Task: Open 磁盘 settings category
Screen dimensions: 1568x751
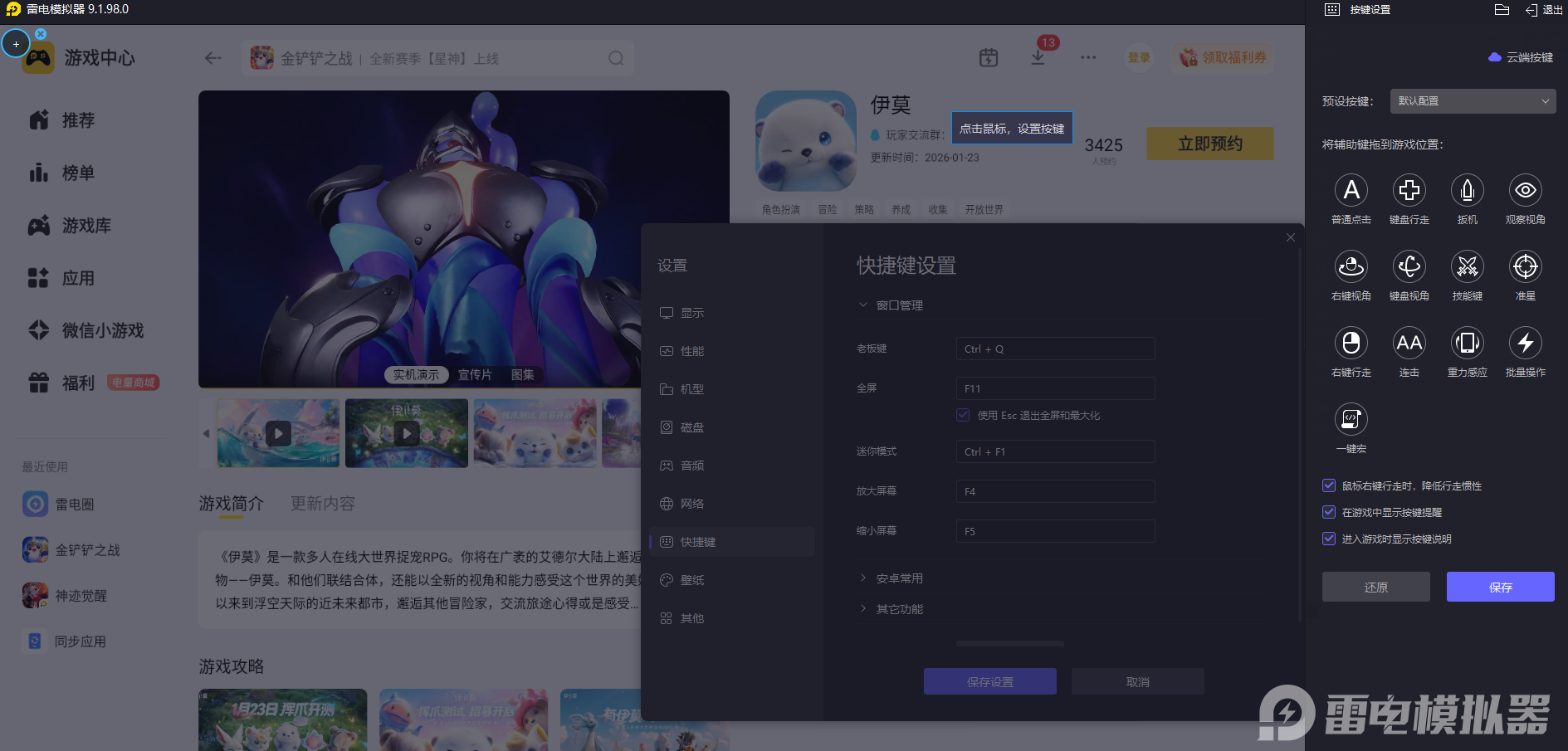Action: point(732,427)
